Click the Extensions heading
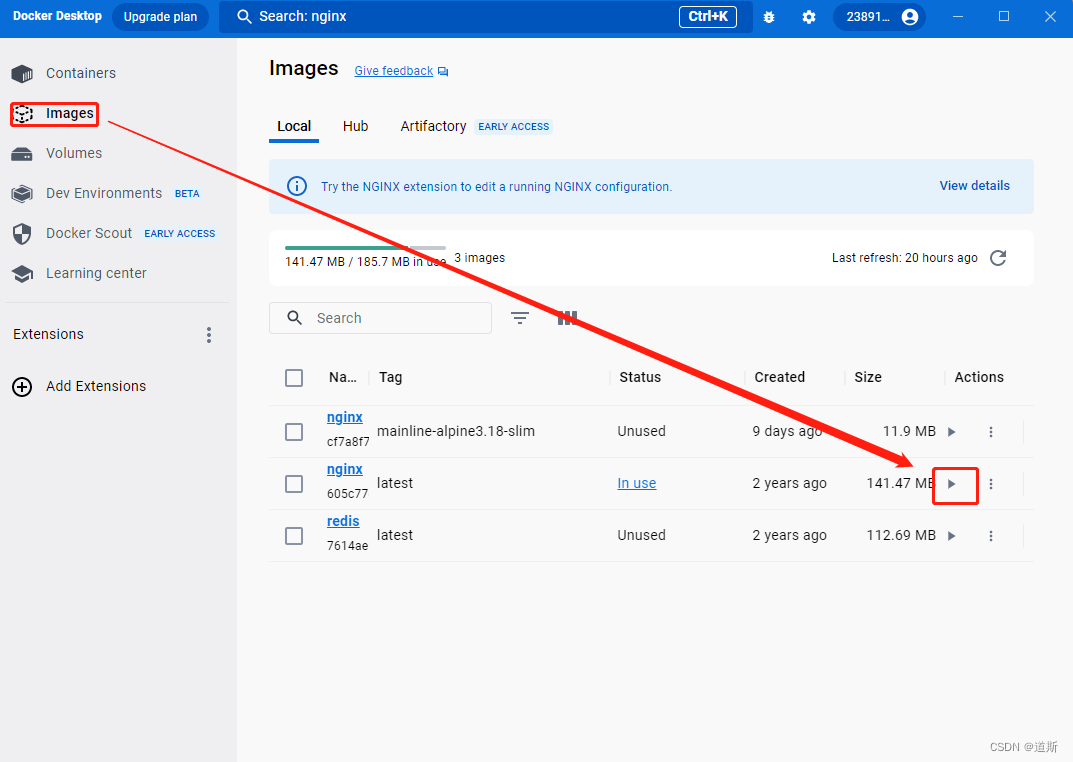 49,334
